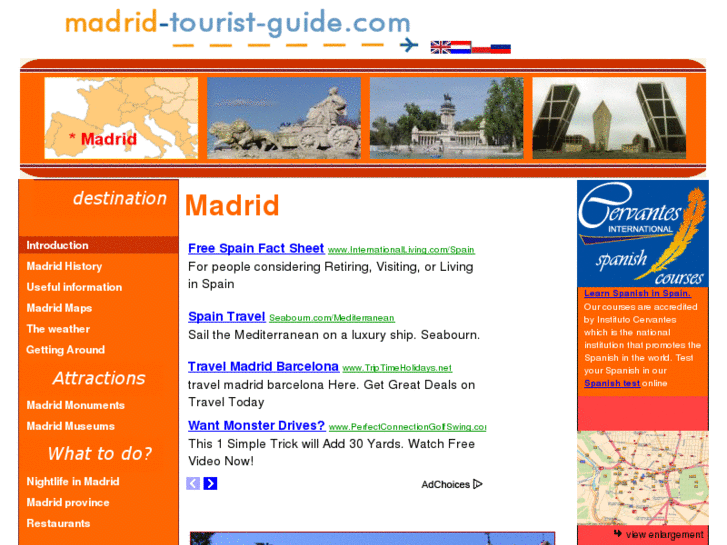This screenshot has width=727, height=545.
Task: Click the Madrid page heading
Action: pyautogui.click(x=232, y=205)
